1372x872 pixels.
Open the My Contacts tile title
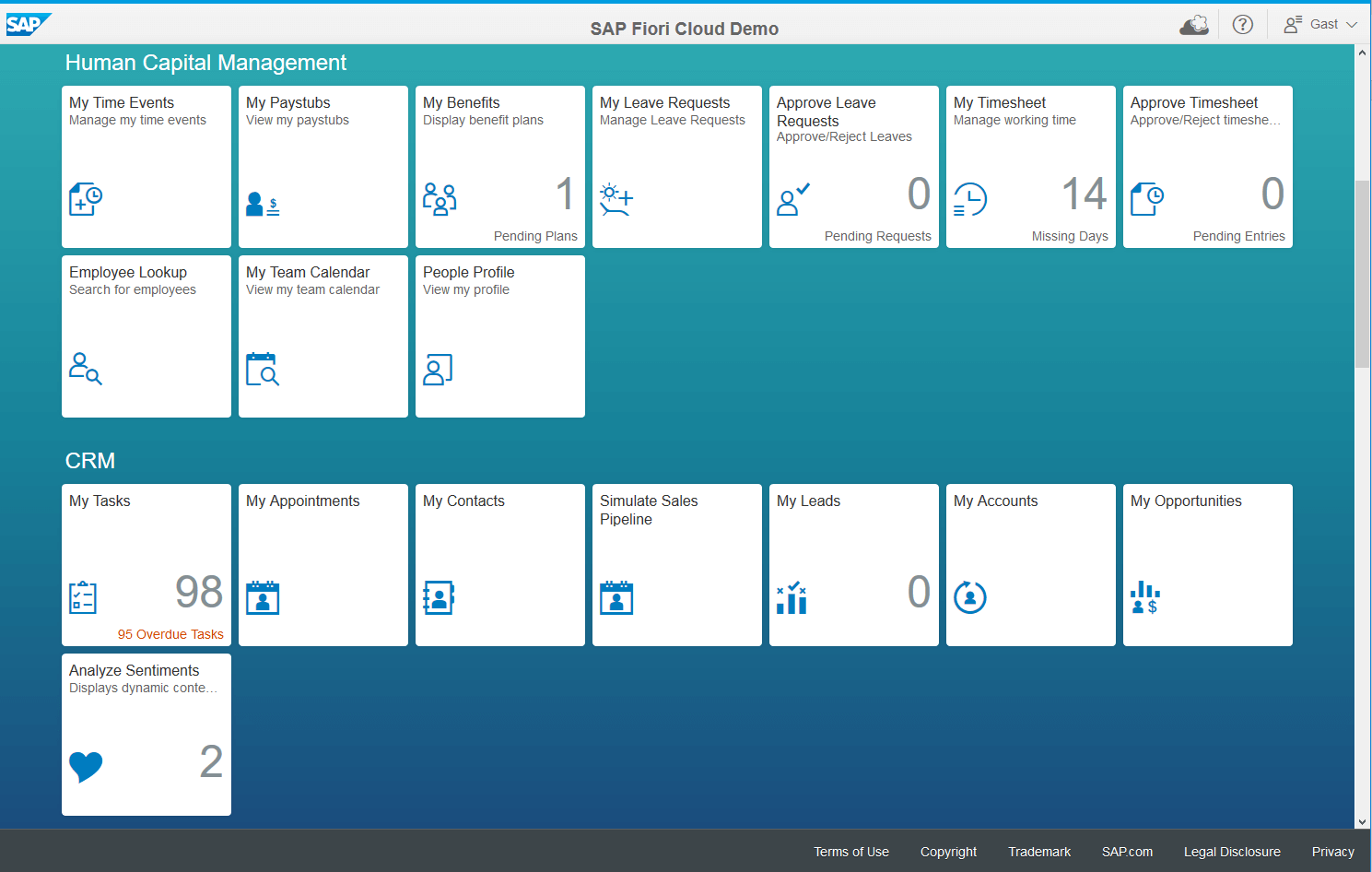(x=463, y=501)
